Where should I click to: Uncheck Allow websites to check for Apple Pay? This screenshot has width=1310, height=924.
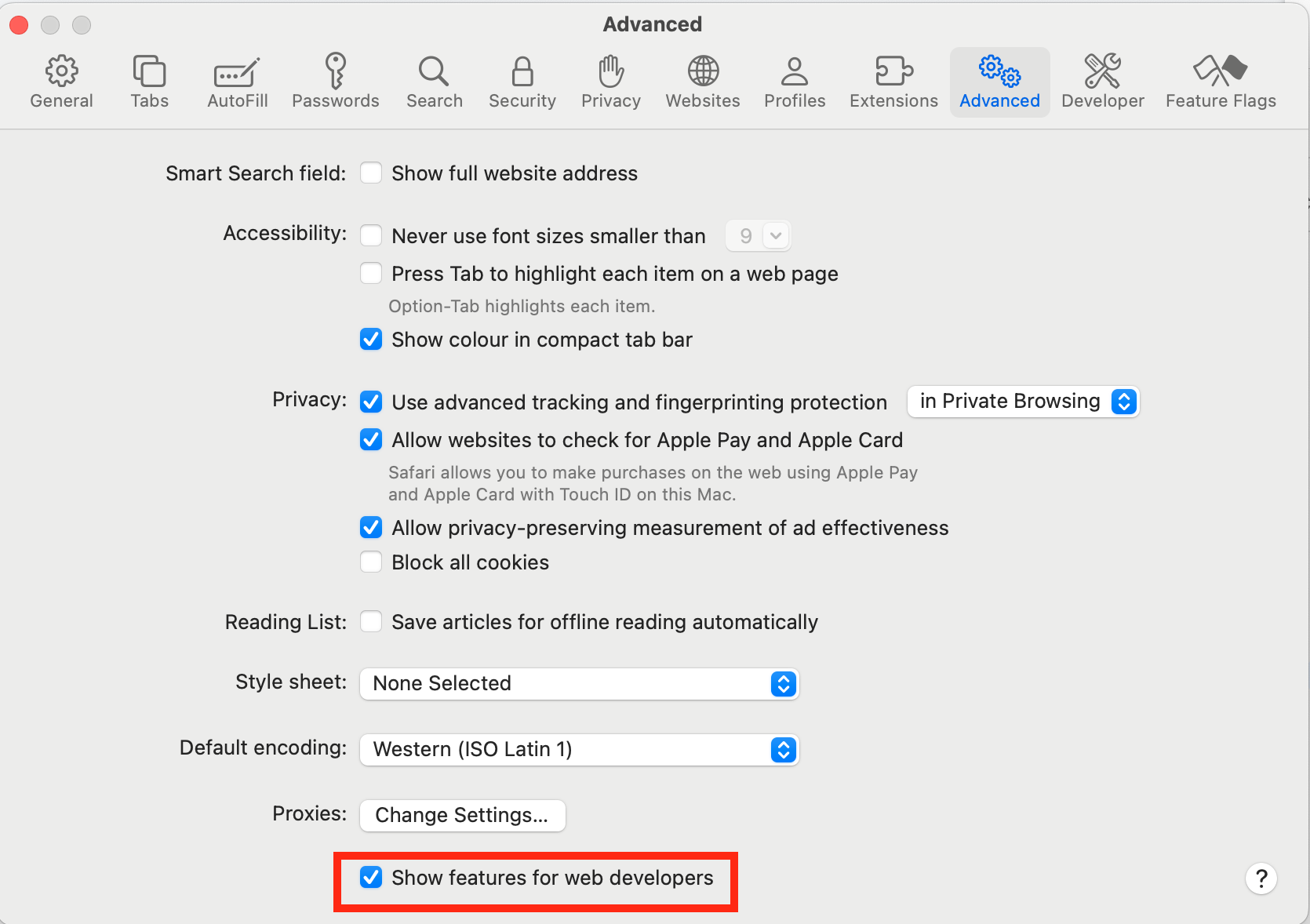(x=371, y=439)
